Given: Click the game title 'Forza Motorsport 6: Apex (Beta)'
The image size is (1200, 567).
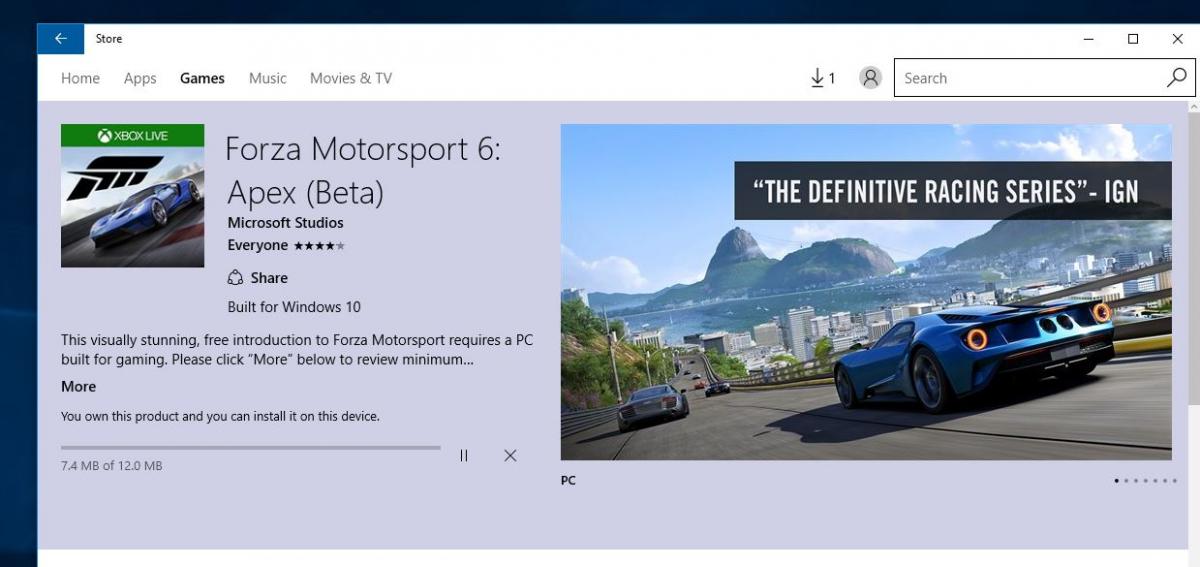Looking at the screenshot, I should (363, 169).
